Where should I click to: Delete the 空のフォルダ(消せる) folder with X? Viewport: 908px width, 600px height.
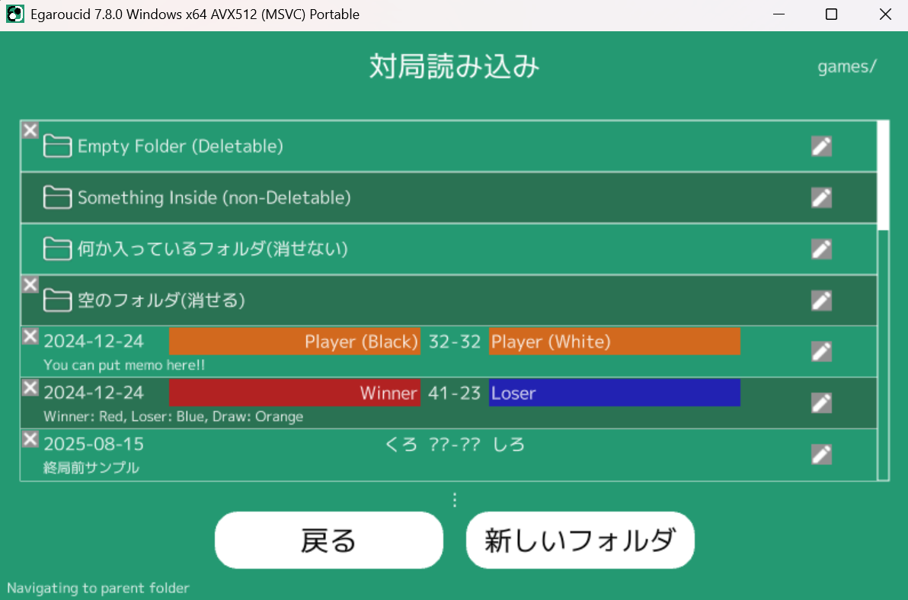(x=30, y=285)
